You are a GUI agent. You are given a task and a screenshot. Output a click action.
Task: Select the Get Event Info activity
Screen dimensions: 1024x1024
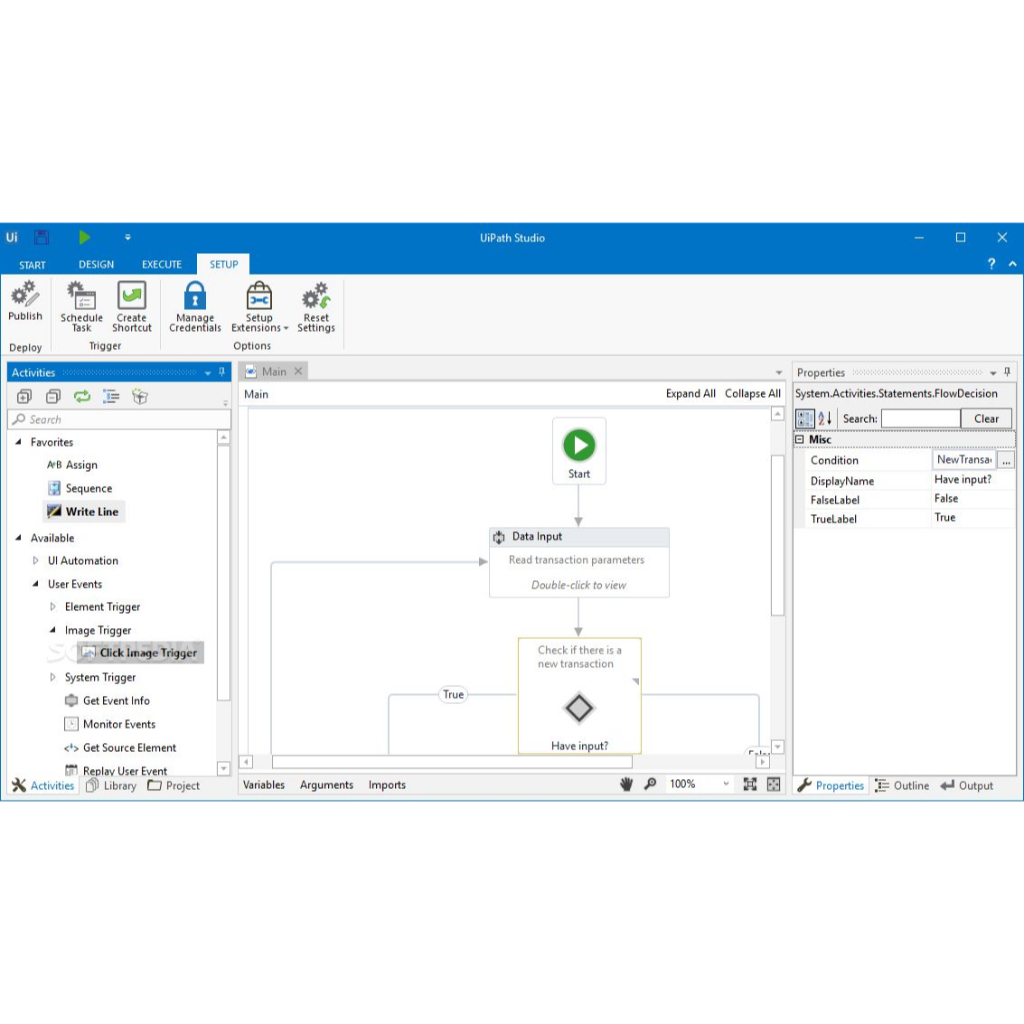click(108, 701)
